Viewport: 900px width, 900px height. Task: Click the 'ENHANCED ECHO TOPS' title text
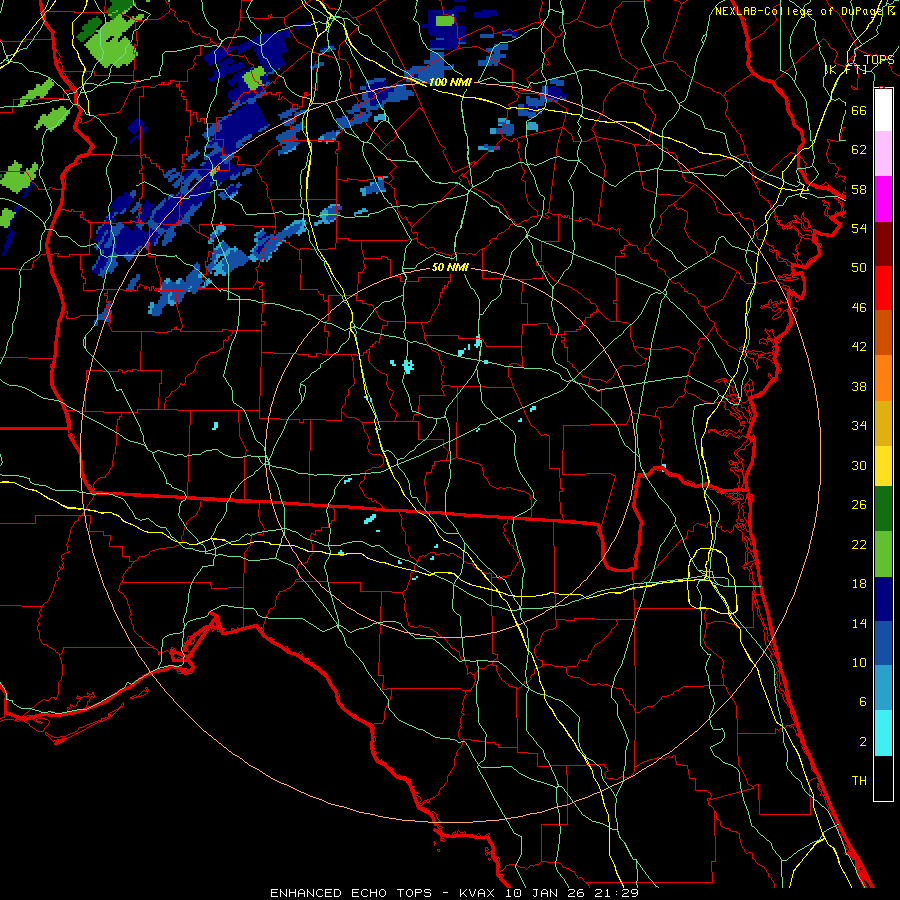point(351,893)
